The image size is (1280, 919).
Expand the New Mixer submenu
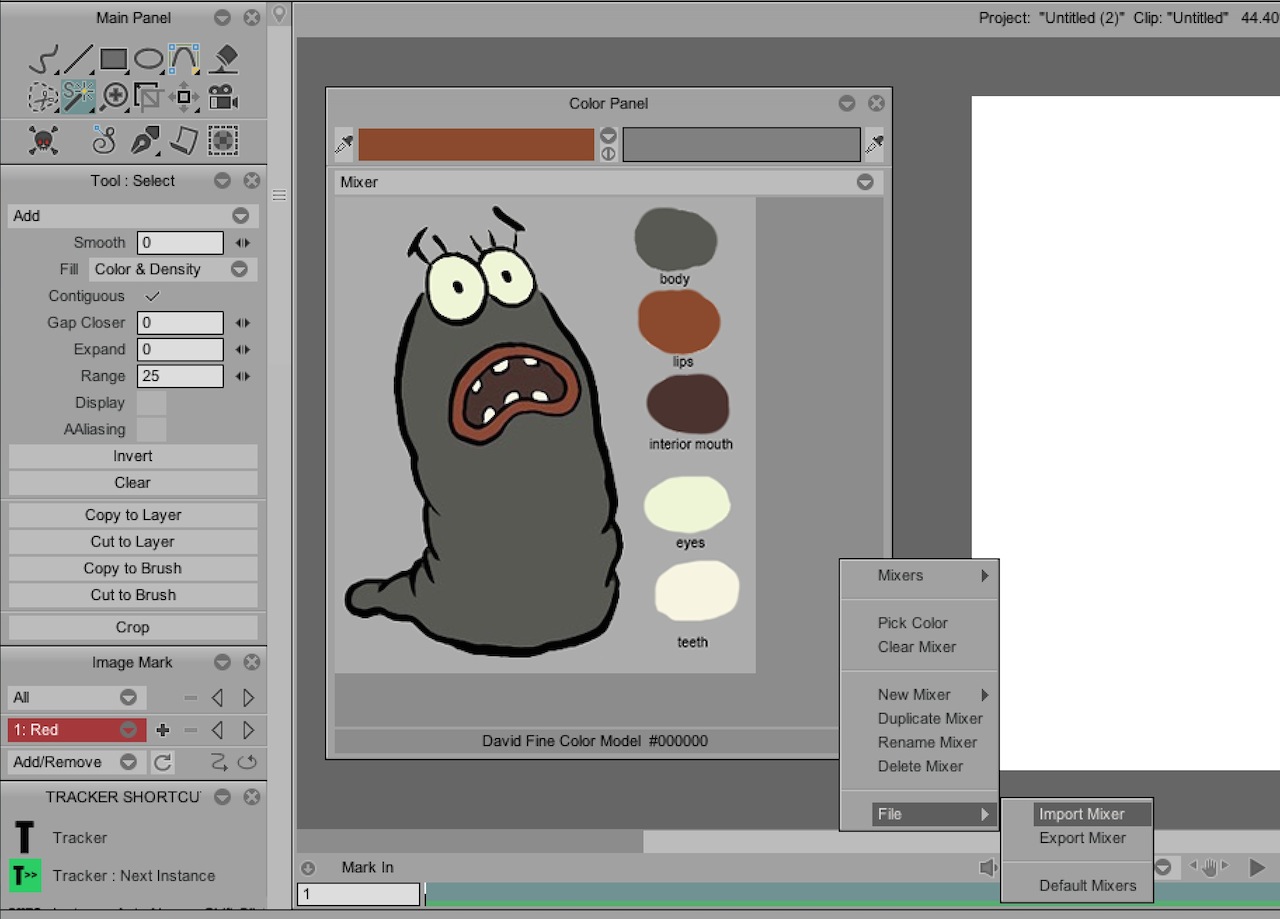click(919, 694)
